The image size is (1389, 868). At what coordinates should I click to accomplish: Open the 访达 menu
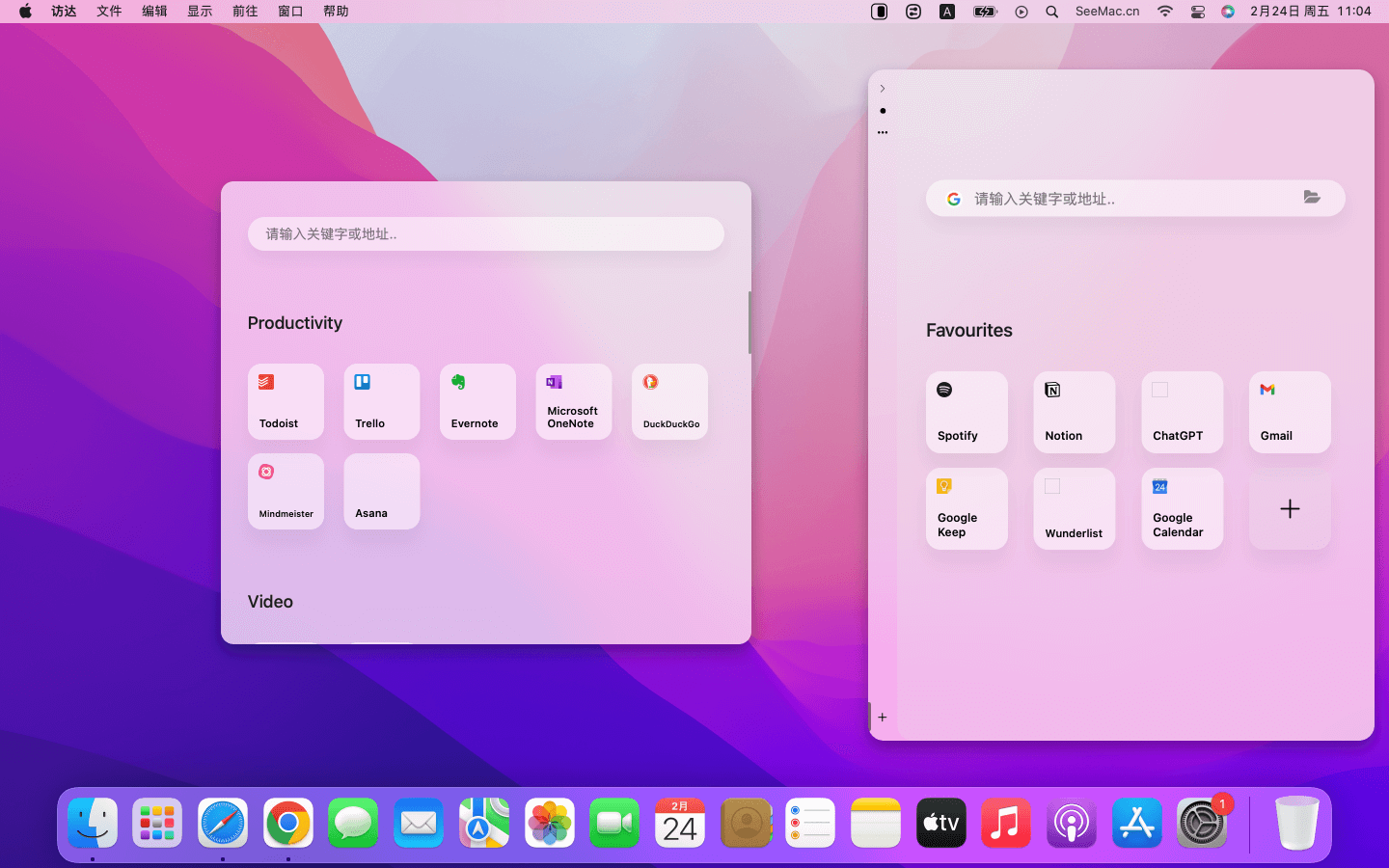tap(64, 12)
